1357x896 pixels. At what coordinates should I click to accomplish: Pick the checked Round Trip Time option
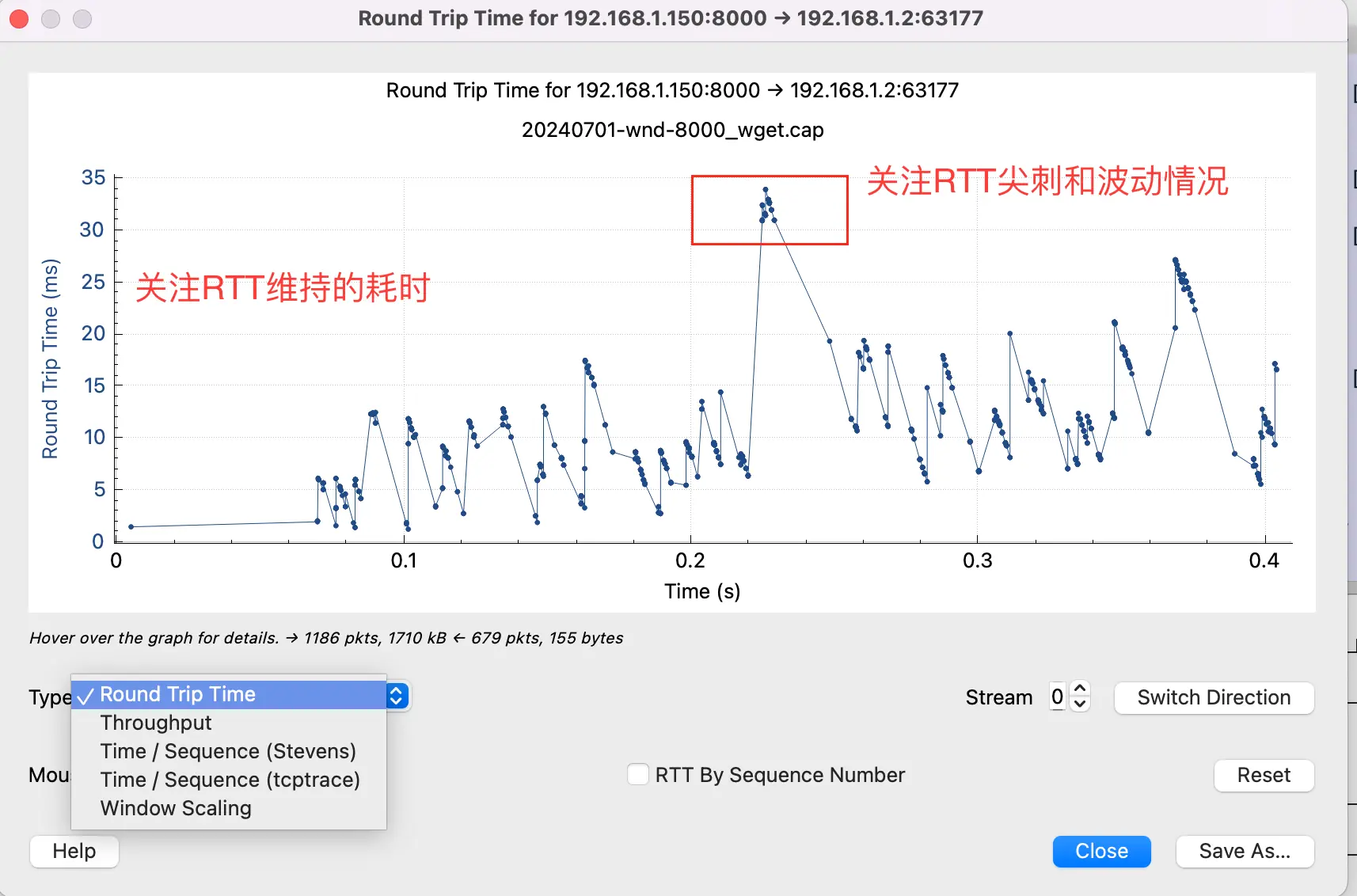click(228, 694)
